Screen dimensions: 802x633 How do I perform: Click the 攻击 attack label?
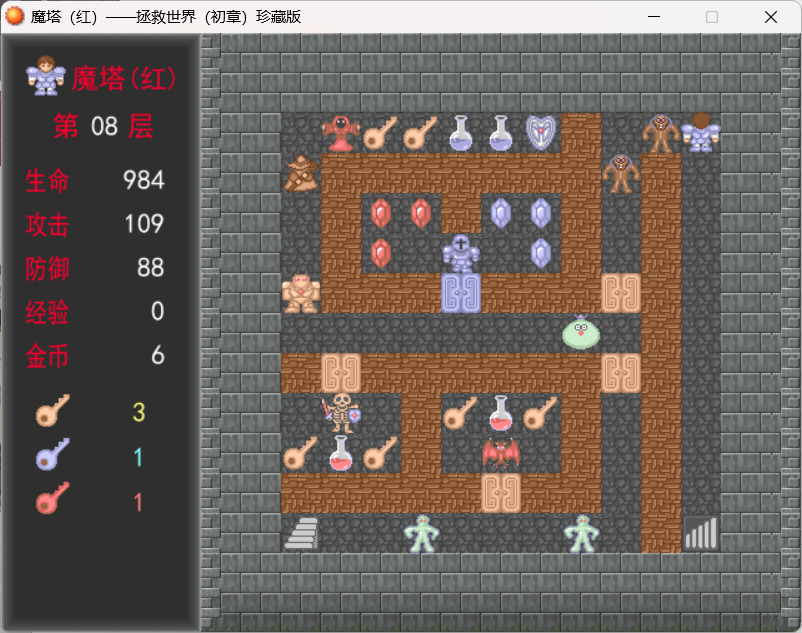47,224
